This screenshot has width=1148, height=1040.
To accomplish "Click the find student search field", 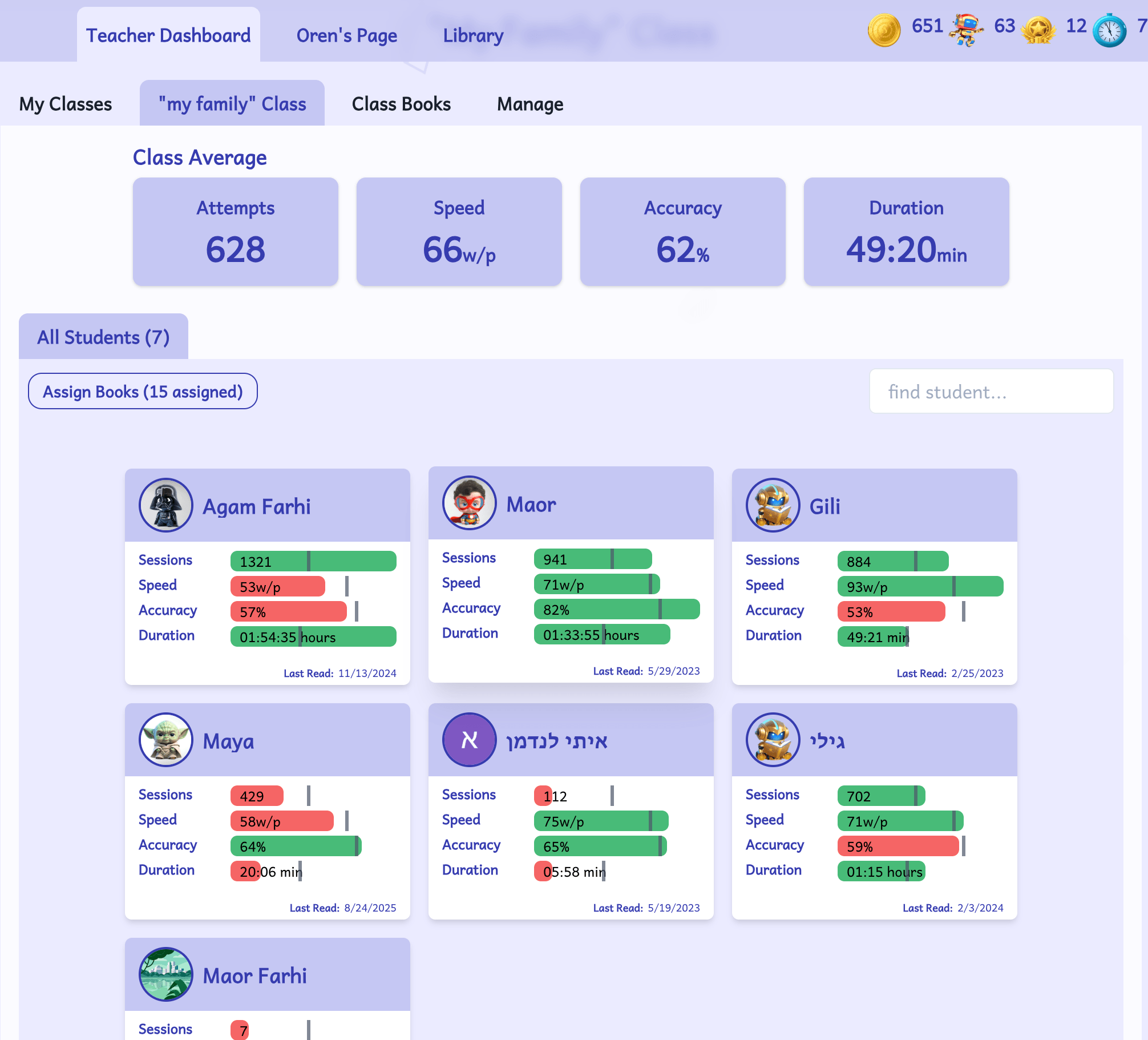I will [991, 392].
